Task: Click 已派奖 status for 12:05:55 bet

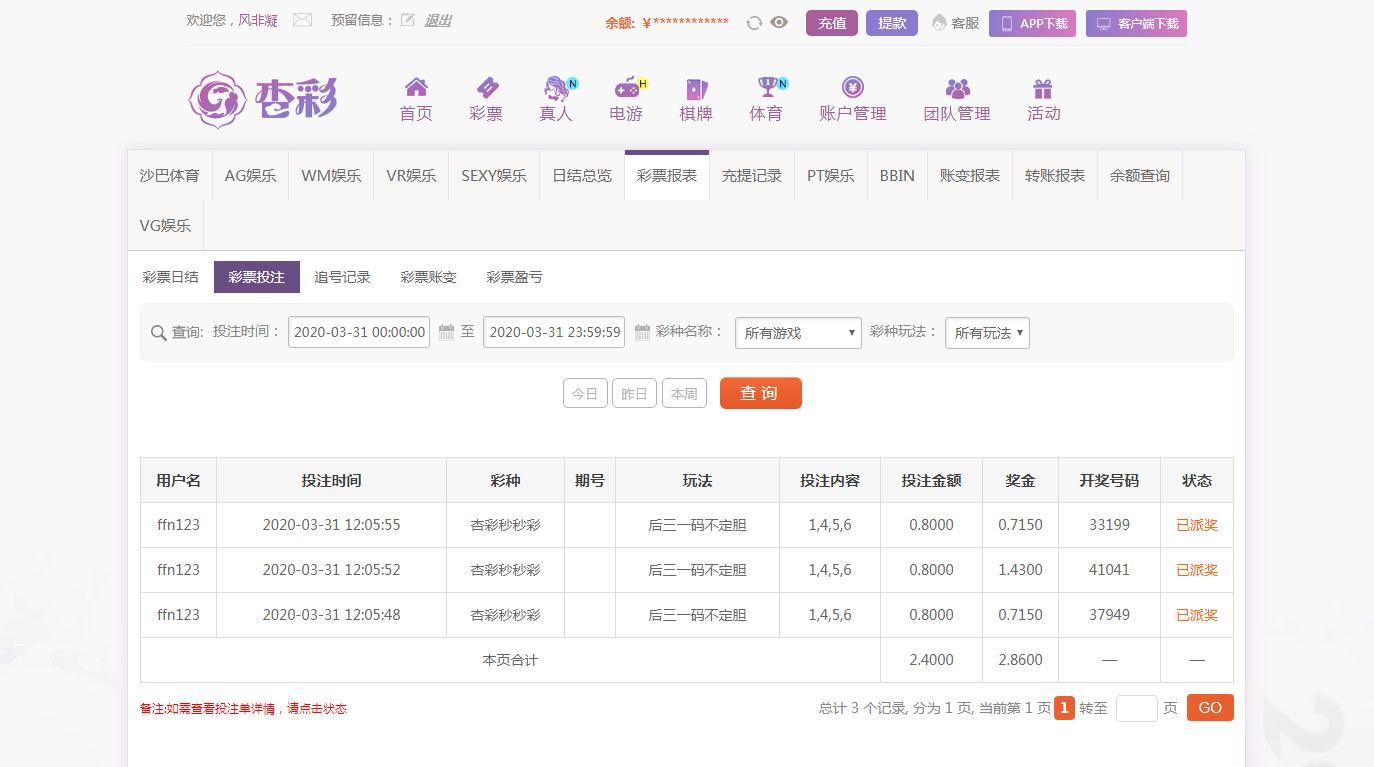Action: [x=1196, y=525]
